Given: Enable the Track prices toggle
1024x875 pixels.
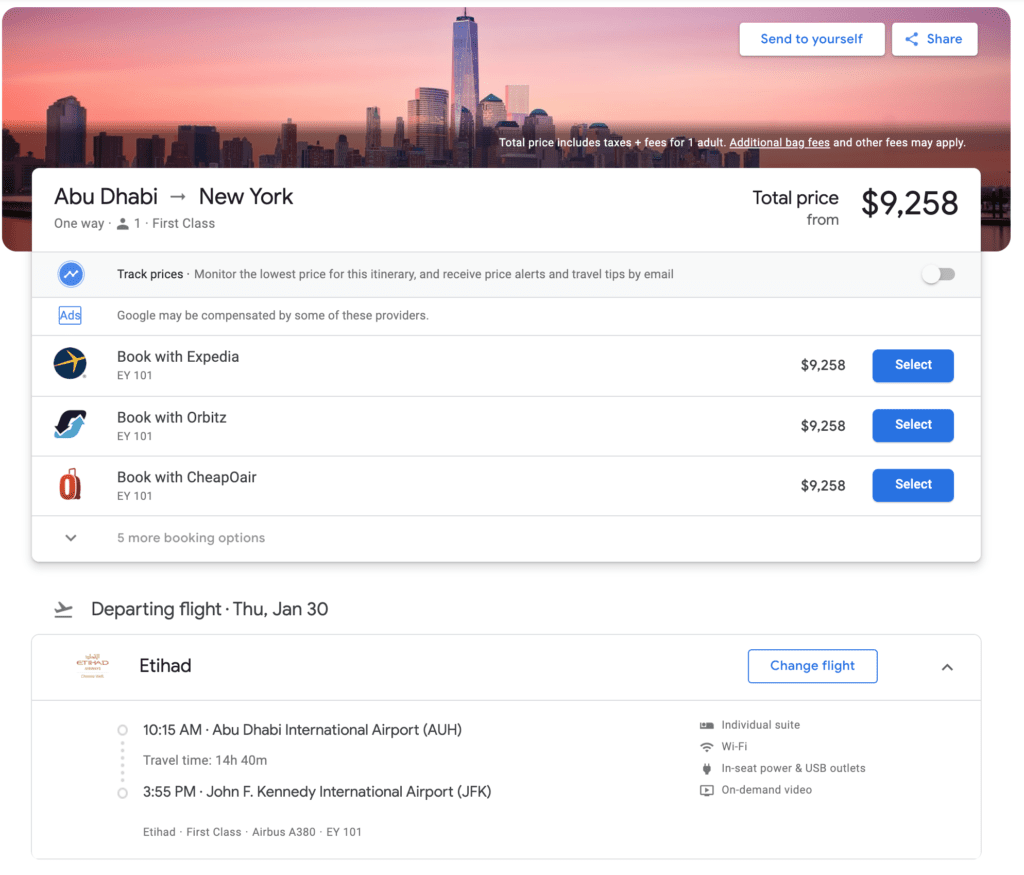Looking at the screenshot, I should (938, 274).
